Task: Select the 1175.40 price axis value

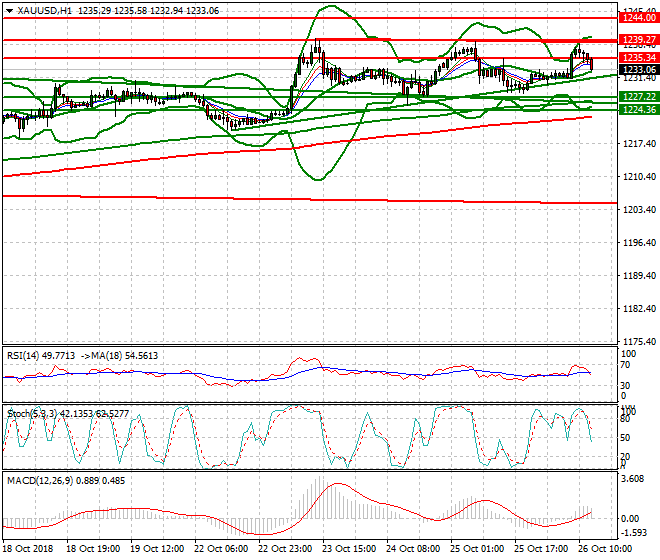Action: coord(639,341)
